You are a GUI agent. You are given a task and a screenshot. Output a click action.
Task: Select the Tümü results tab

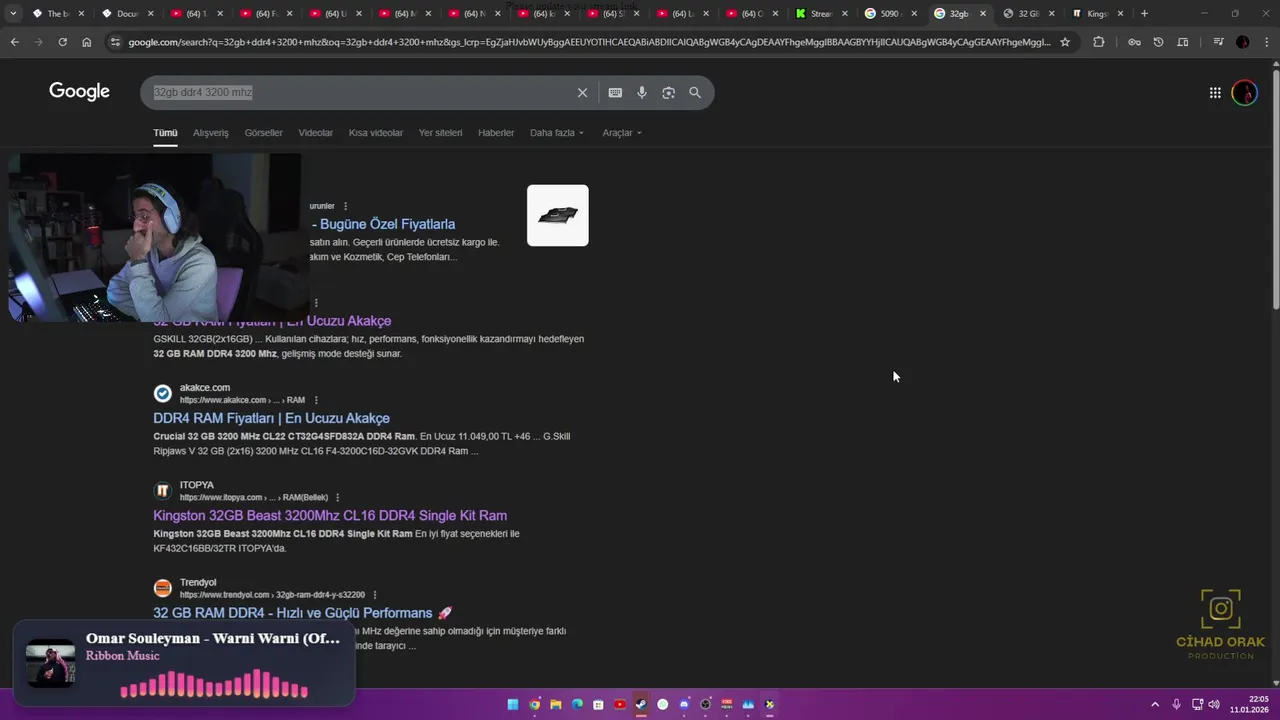(165, 133)
